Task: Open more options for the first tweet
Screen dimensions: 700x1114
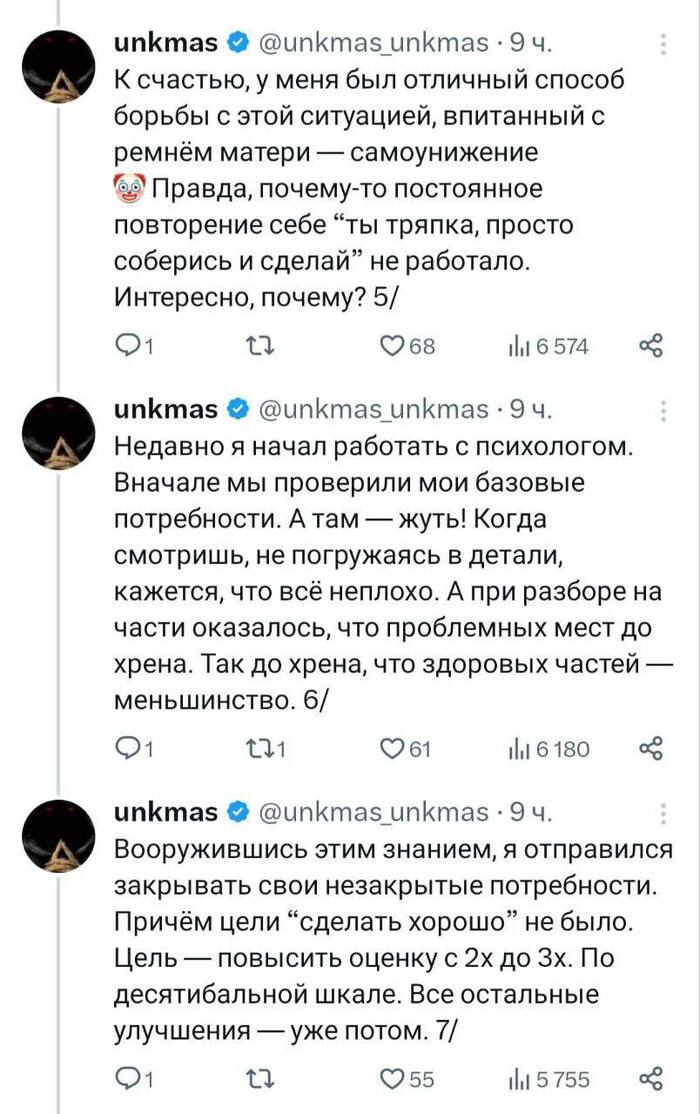Action: pyautogui.click(x=666, y=43)
